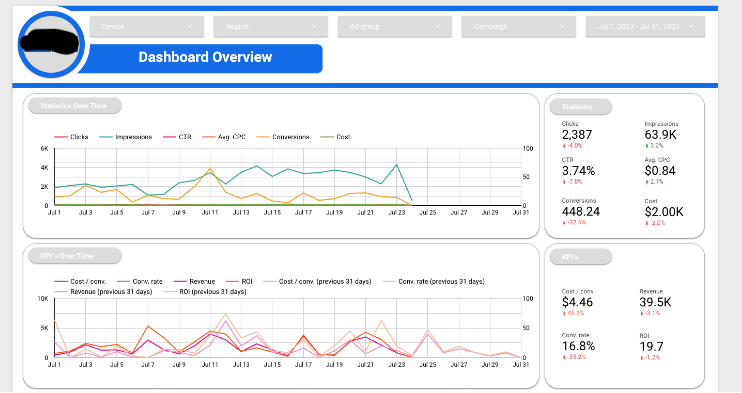Viewport: 742px width, 393px height.
Task: Expand the Campaign filter dropdown
Action: pos(519,27)
